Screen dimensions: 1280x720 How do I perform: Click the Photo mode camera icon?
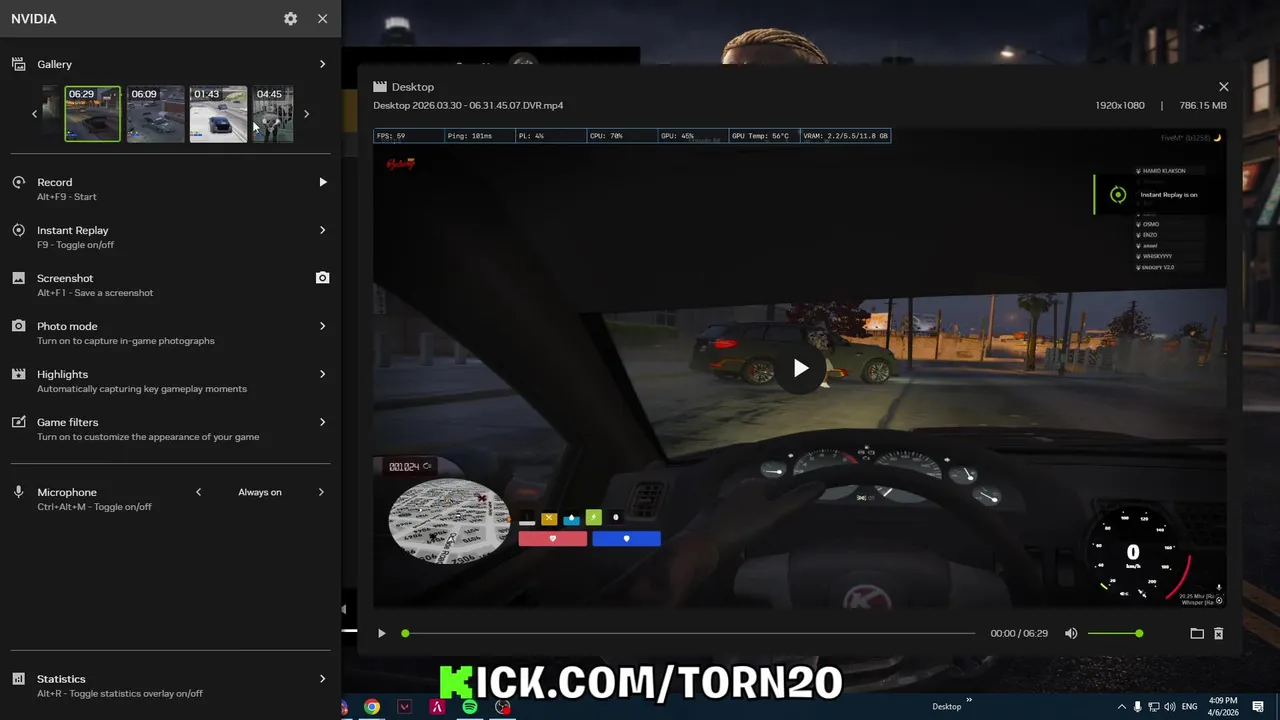[x=18, y=326]
